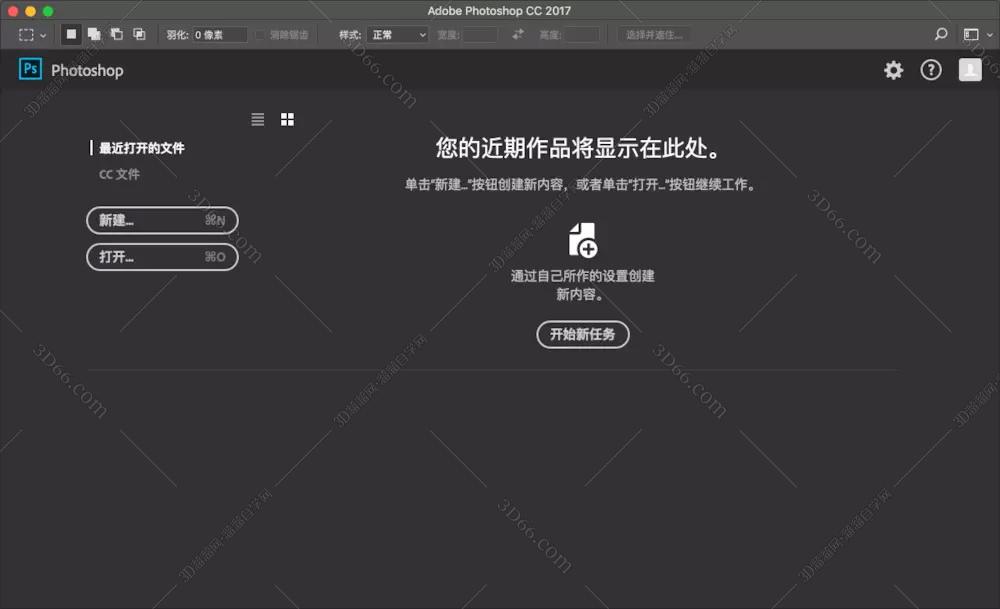Toggle the 消除锯齿 anti-alias checkbox
The width and height of the screenshot is (1000, 609).
(x=261, y=34)
